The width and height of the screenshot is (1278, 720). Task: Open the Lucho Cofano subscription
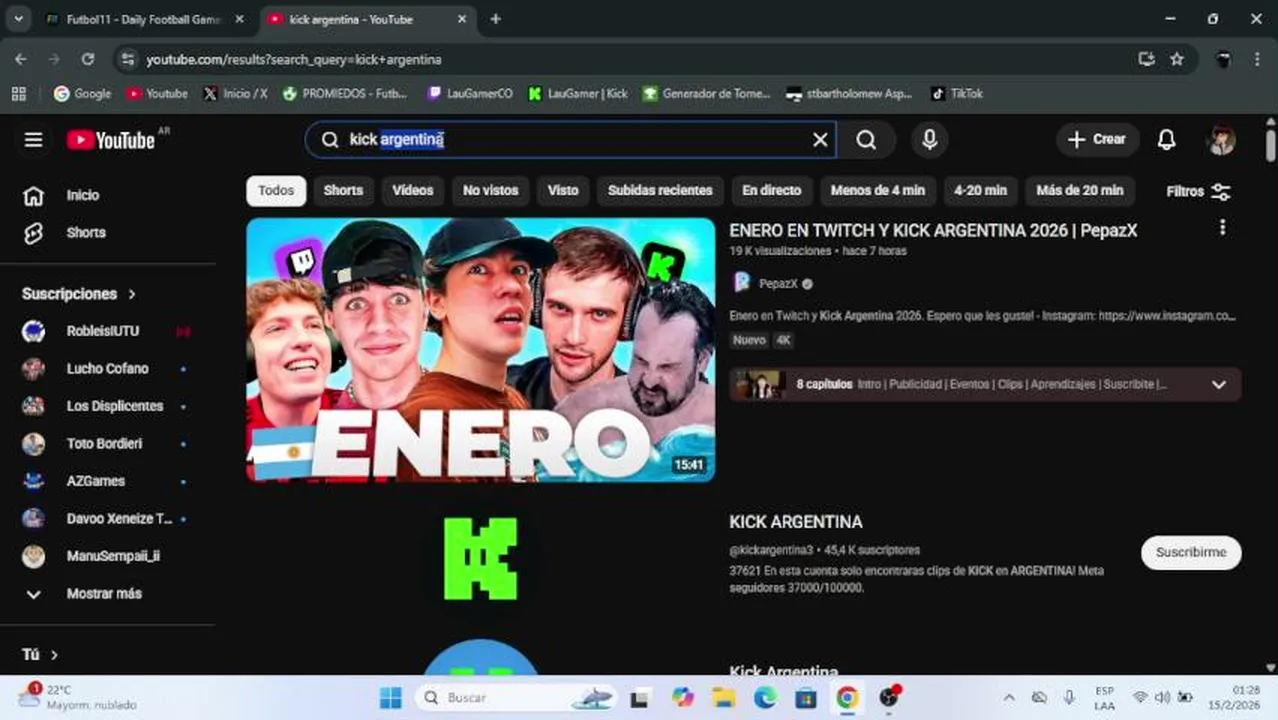(108, 368)
